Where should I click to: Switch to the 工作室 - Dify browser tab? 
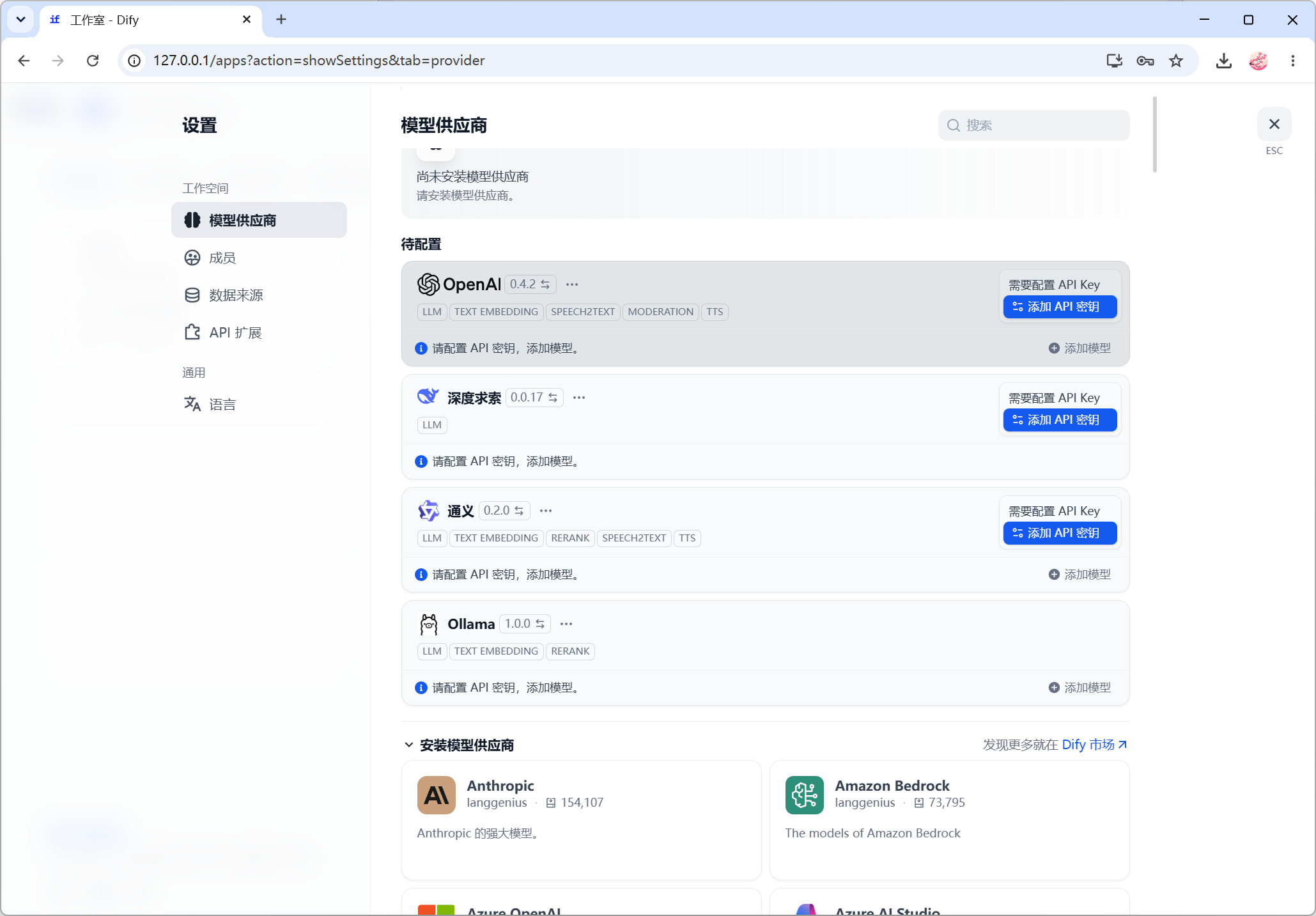150,20
